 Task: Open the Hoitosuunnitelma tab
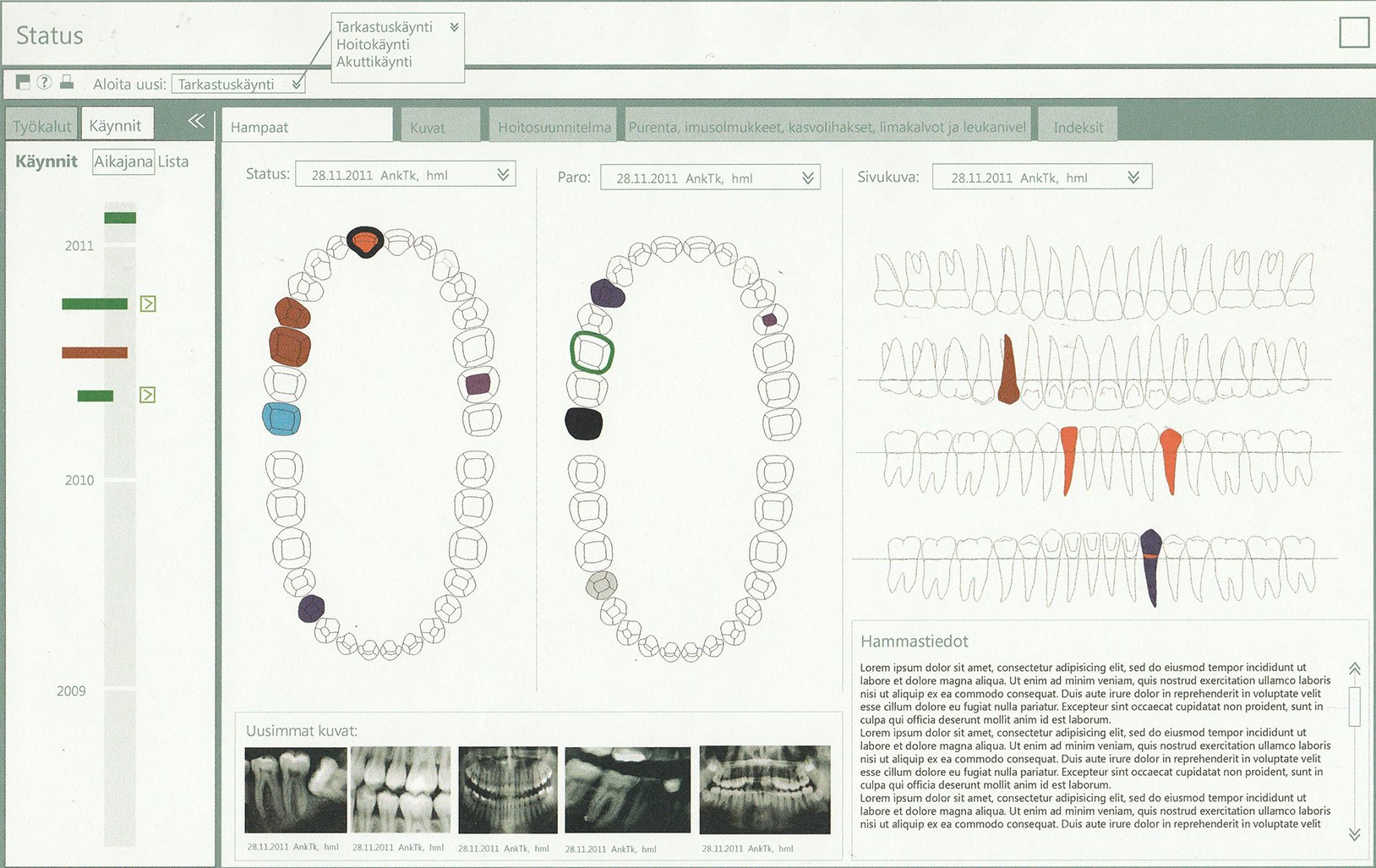pos(554,126)
